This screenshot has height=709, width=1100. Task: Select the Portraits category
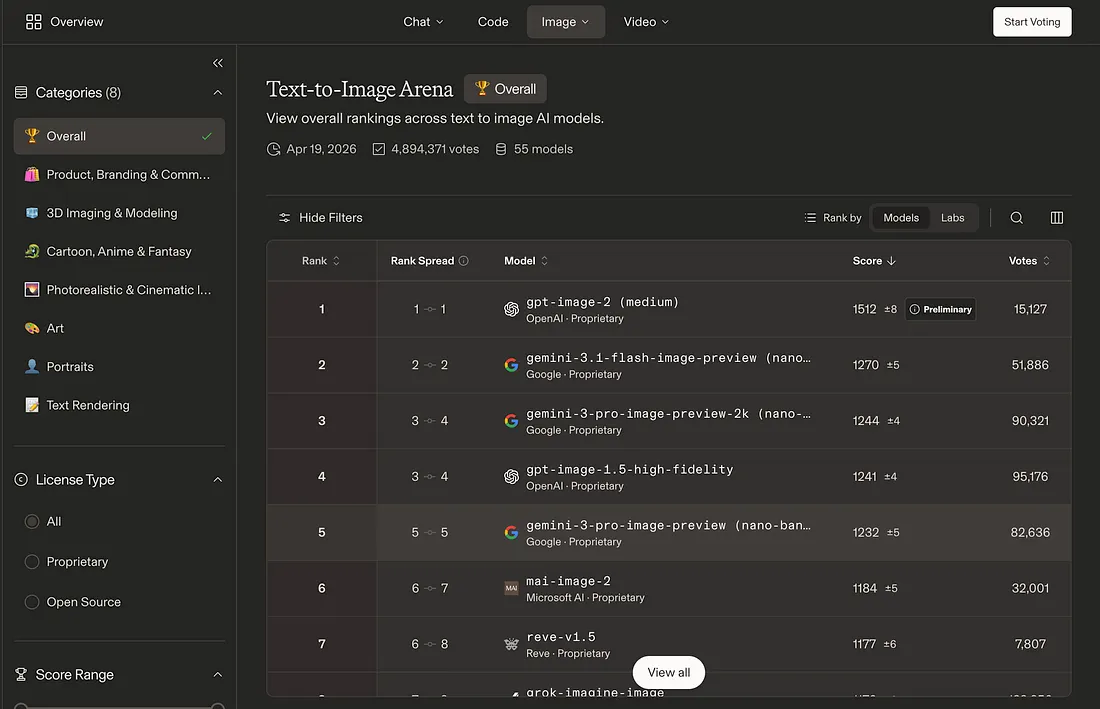point(119,367)
